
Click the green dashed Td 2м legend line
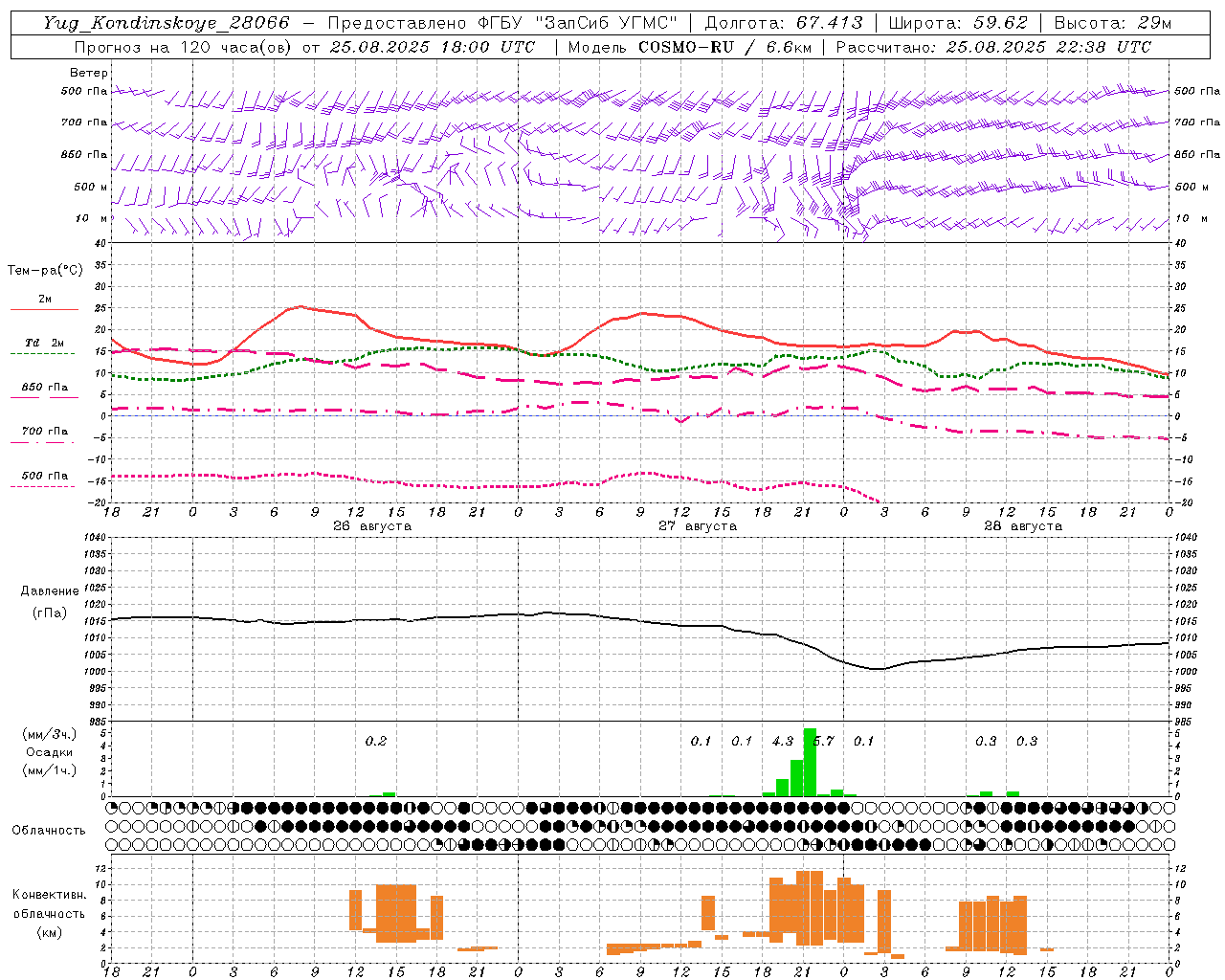(x=44, y=353)
